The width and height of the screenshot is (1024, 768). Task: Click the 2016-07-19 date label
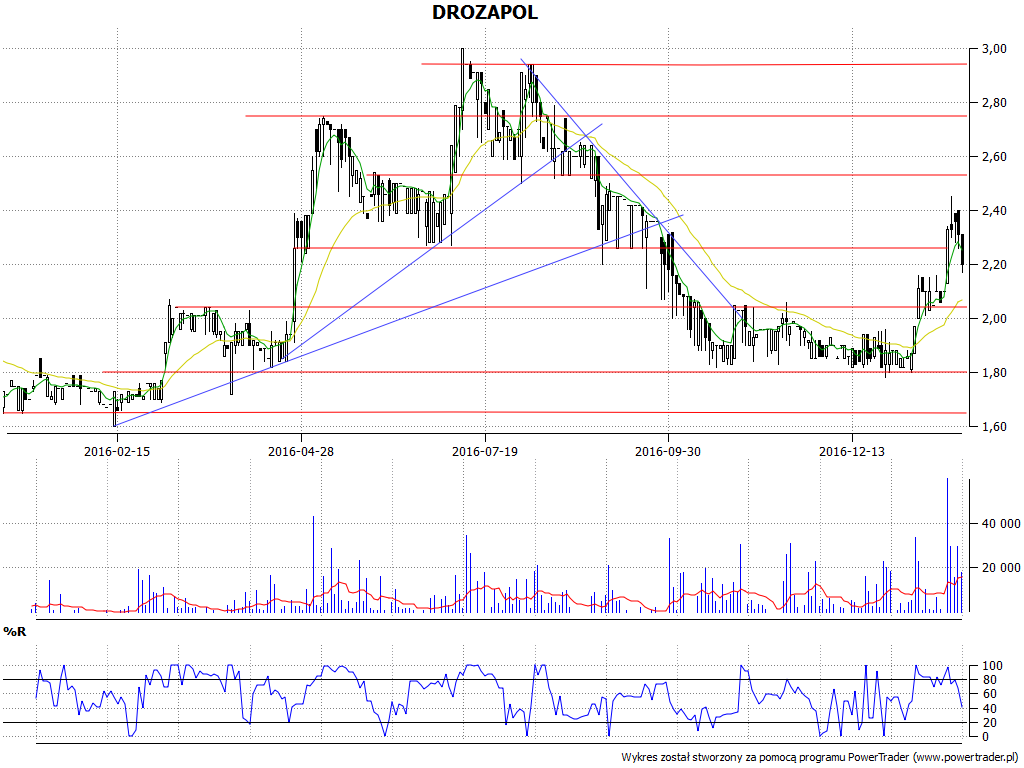click(485, 451)
